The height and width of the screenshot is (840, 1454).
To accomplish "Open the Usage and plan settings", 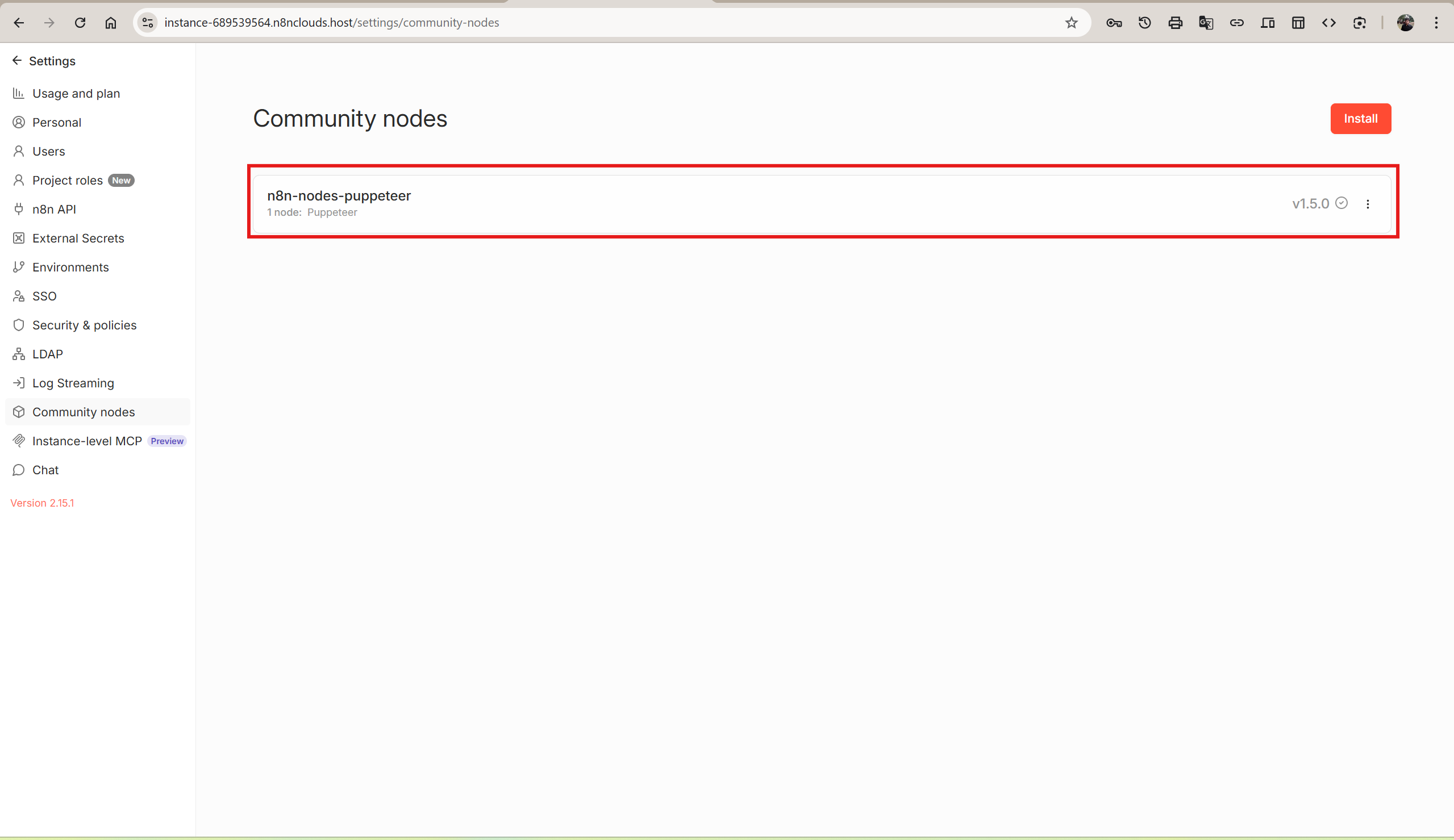I will (98, 94).
